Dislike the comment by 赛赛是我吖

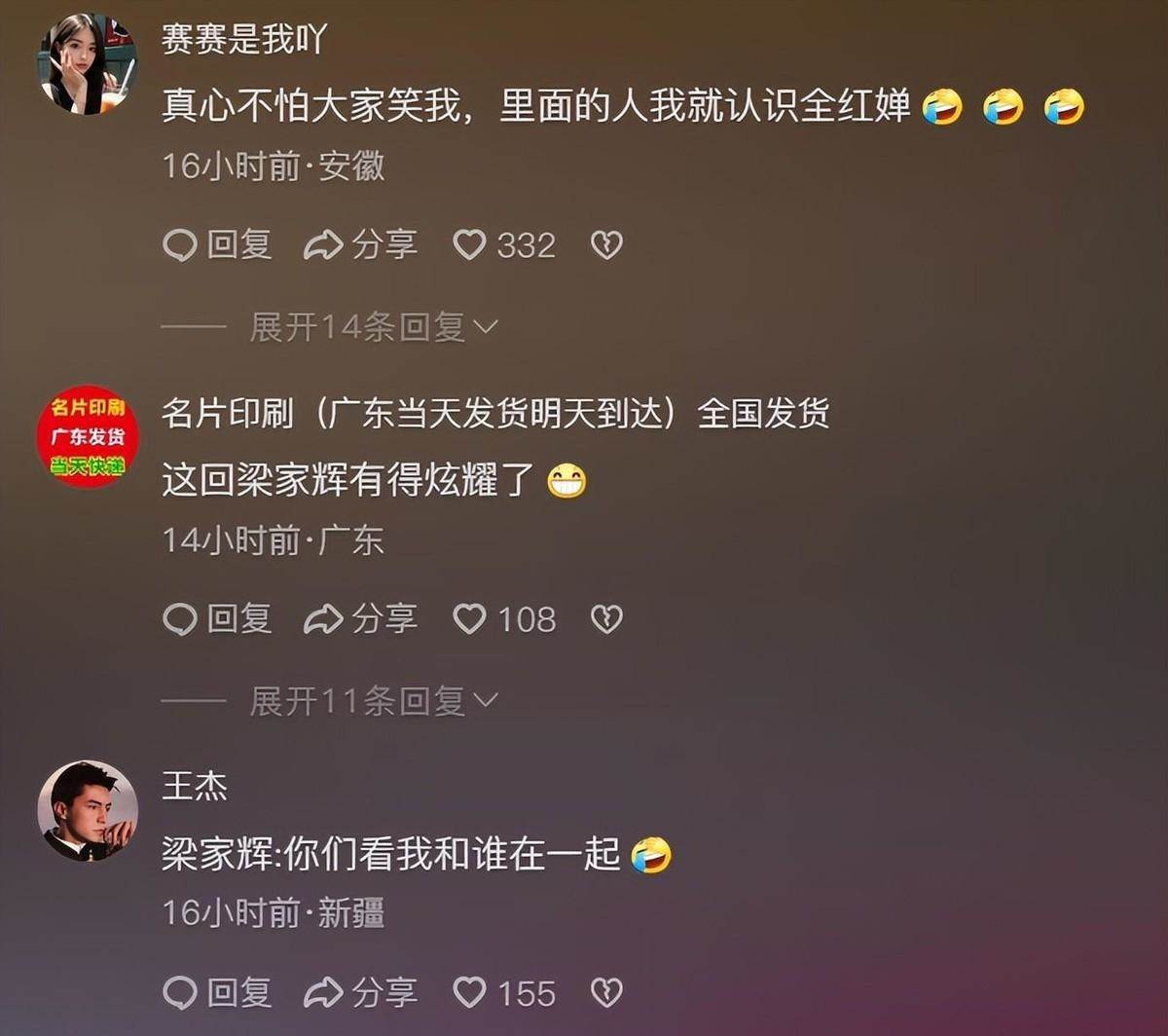[606, 244]
